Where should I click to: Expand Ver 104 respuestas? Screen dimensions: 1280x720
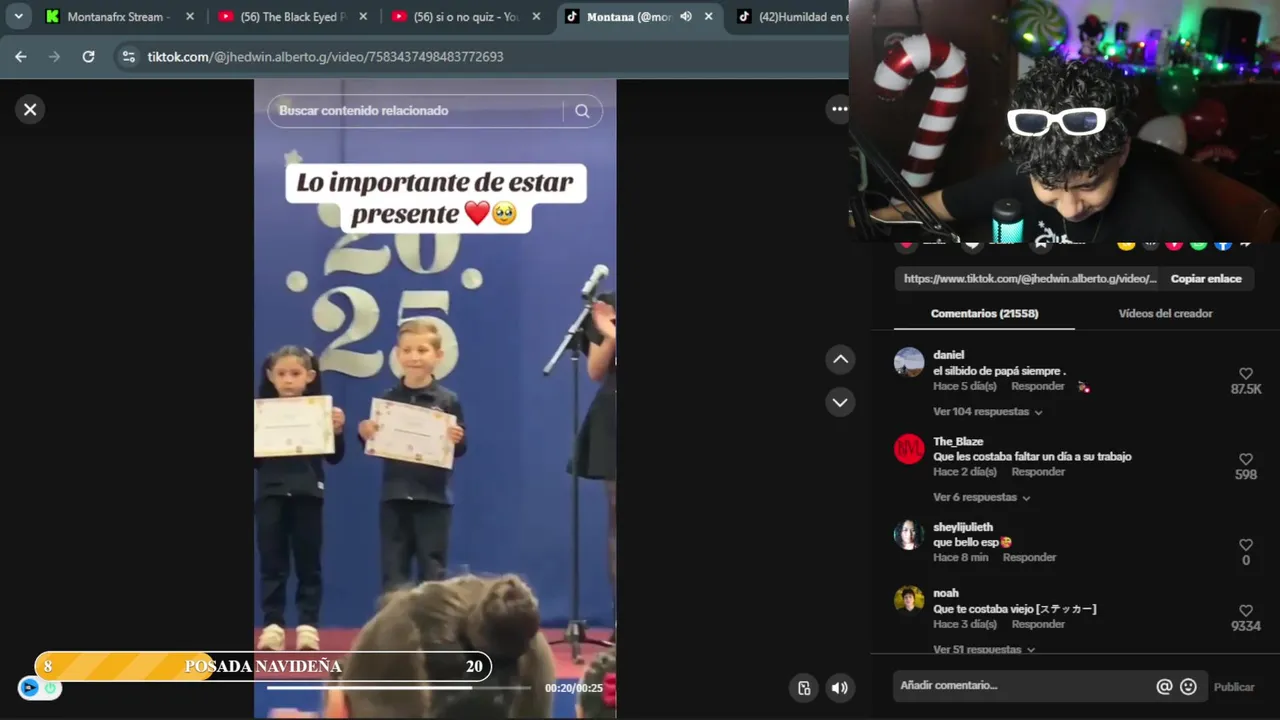pos(988,412)
